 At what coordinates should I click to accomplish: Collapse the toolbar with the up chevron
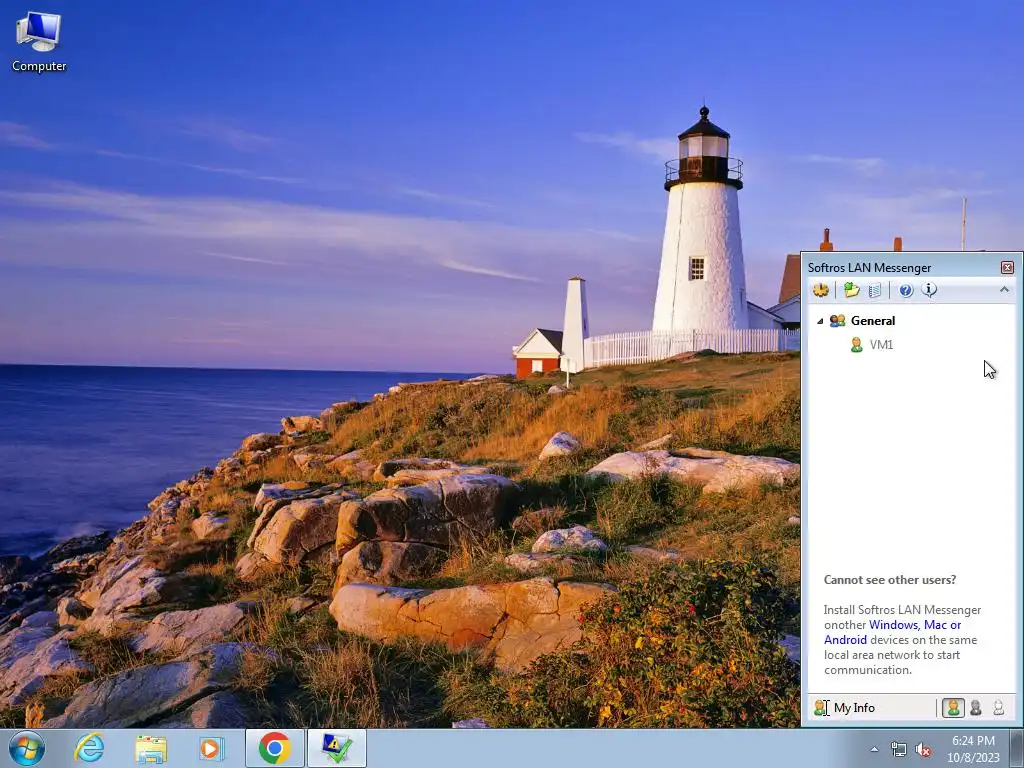pos(1004,289)
